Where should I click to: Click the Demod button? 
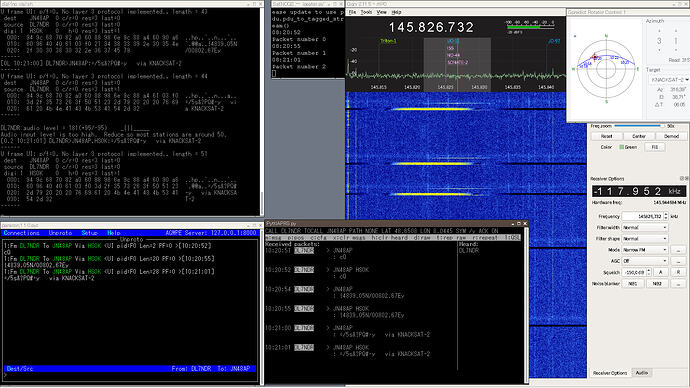coord(671,136)
